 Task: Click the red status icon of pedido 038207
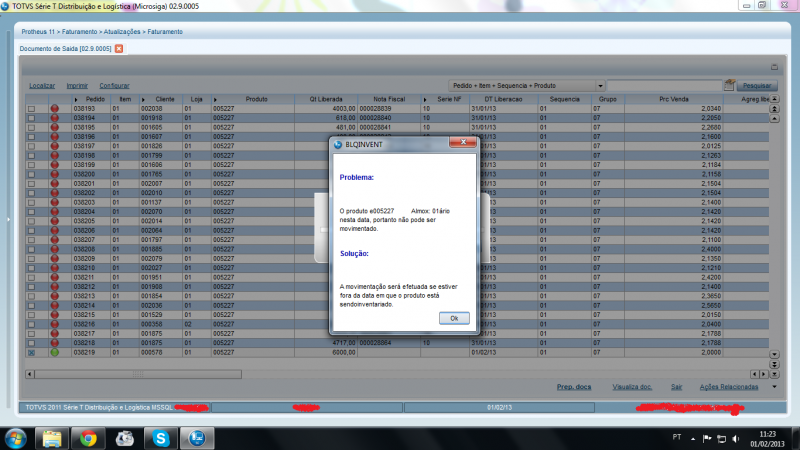pos(55,240)
